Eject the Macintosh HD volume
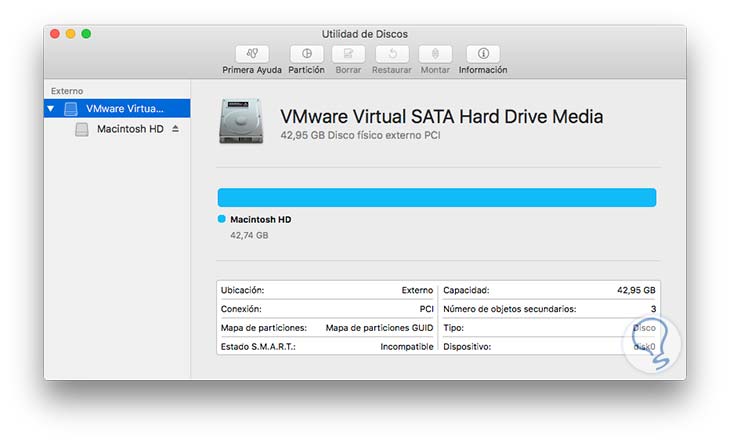730x443 pixels. (x=175, y=128)
